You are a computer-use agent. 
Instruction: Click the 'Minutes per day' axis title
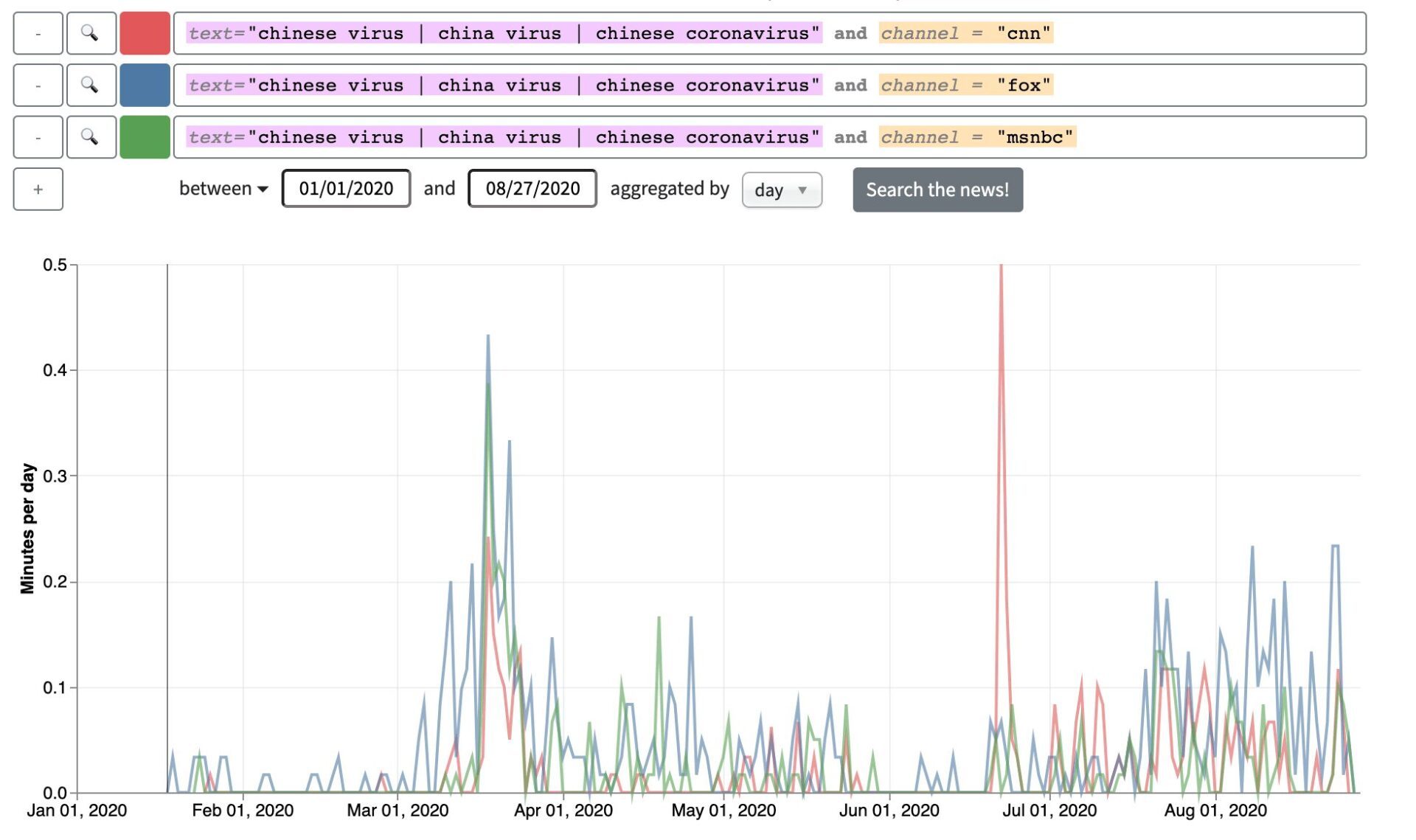pos(27,528)
